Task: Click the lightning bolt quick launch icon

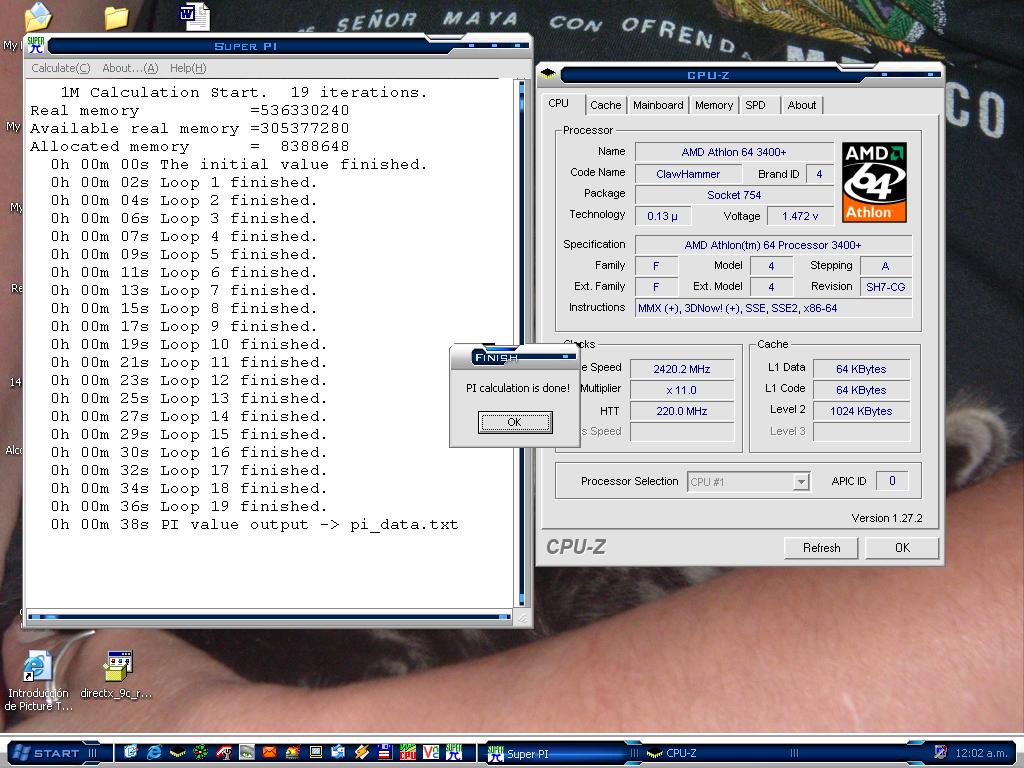Action: [362, 752]
